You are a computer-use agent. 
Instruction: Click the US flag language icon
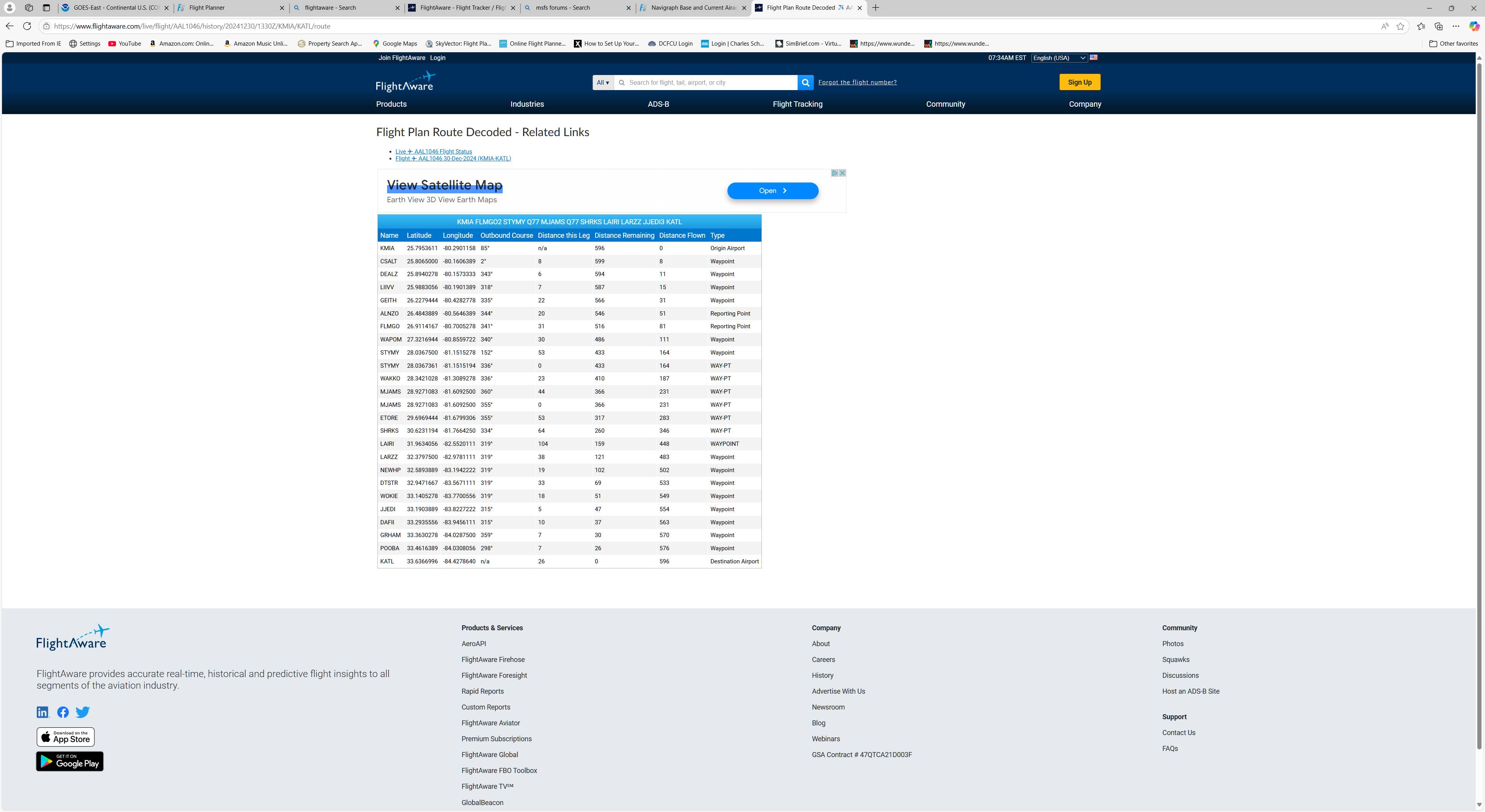click(x=1094, y=58)
